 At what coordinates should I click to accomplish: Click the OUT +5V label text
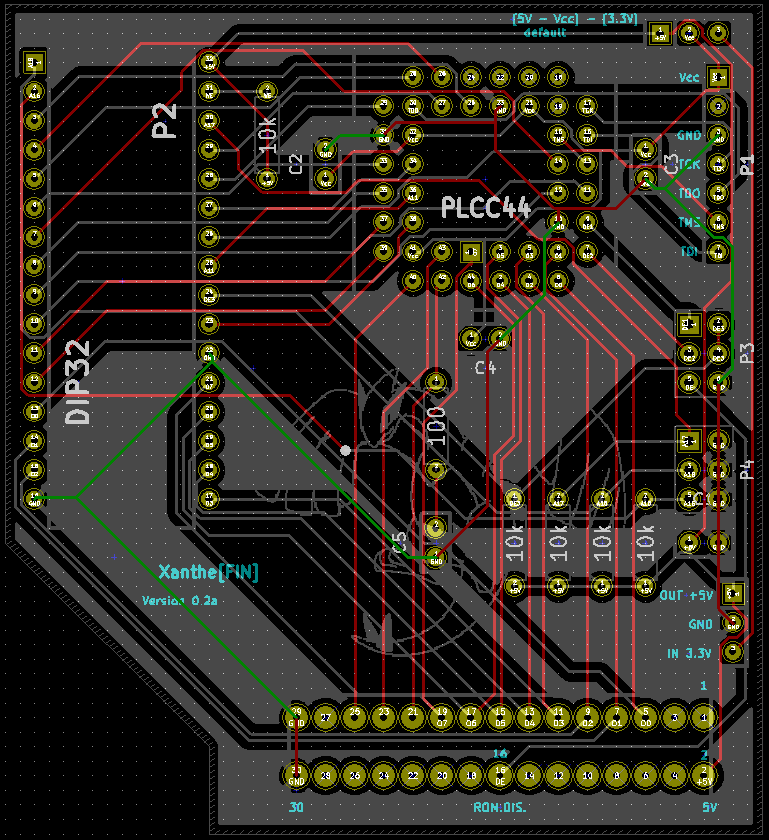[687, 595]
